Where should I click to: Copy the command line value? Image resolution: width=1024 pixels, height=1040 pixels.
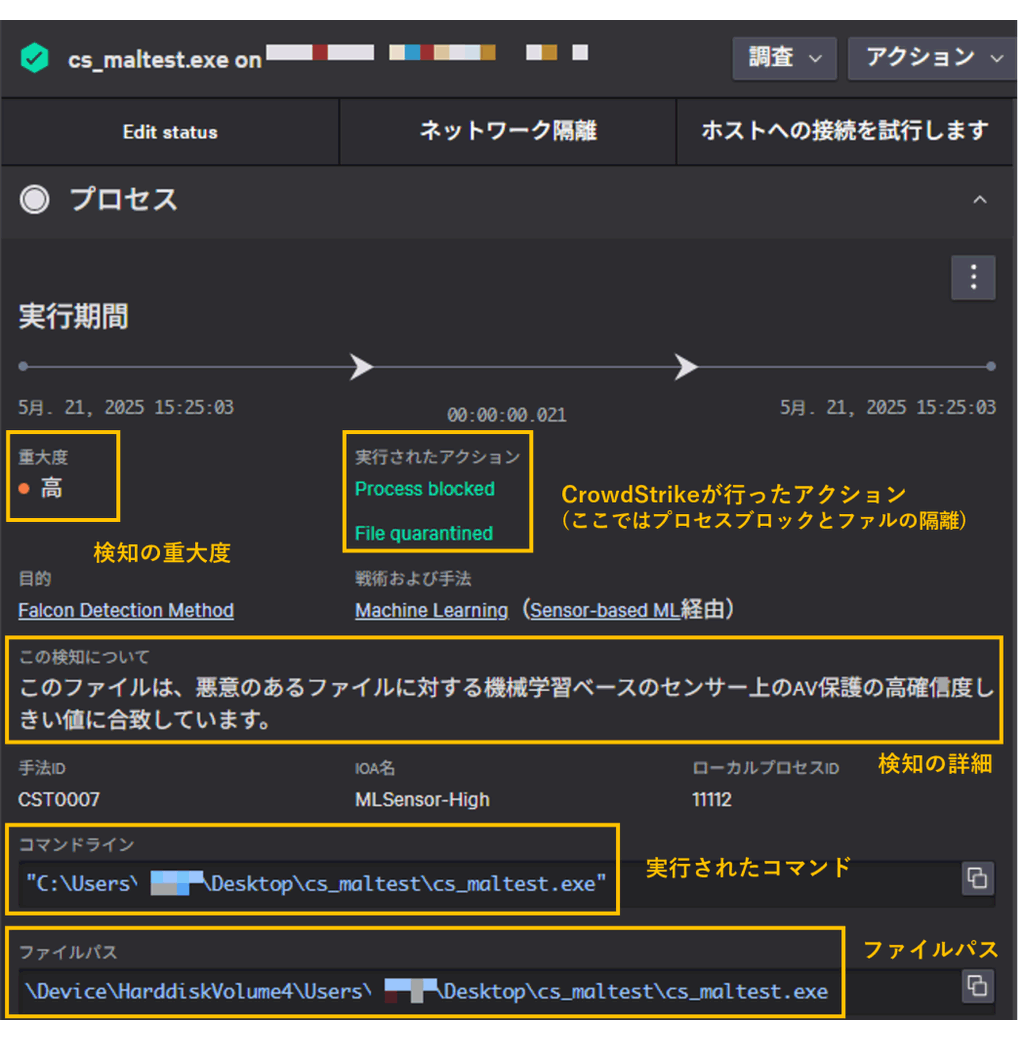978,879
